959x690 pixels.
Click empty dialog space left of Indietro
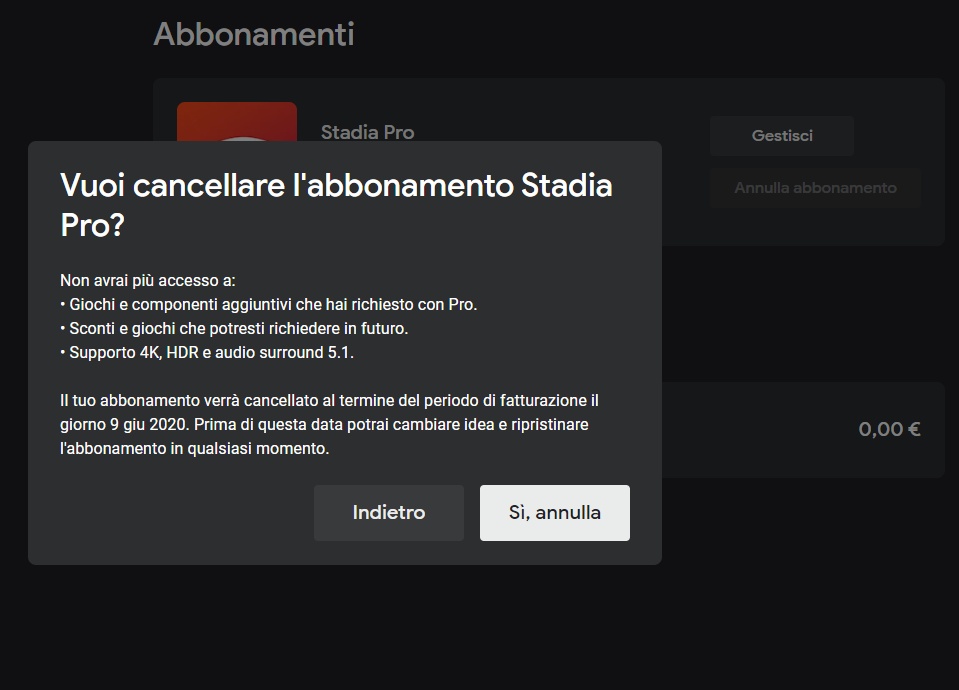[177, 513]
